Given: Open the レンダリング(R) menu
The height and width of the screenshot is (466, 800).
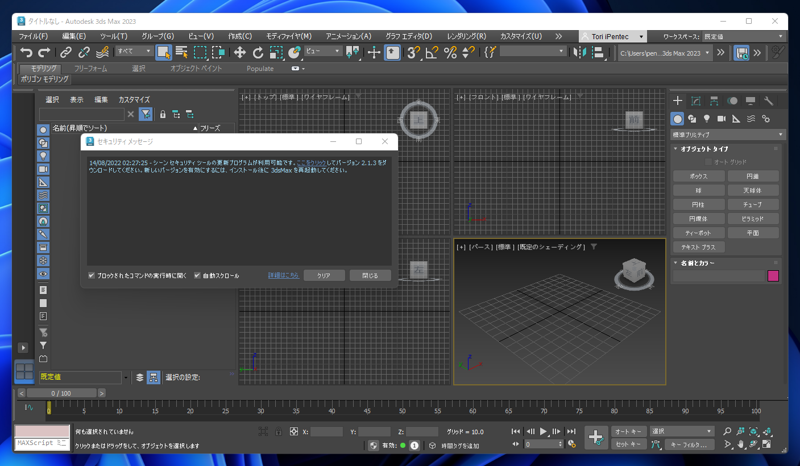Looking at the screenshot, I should tap(466, 36).
